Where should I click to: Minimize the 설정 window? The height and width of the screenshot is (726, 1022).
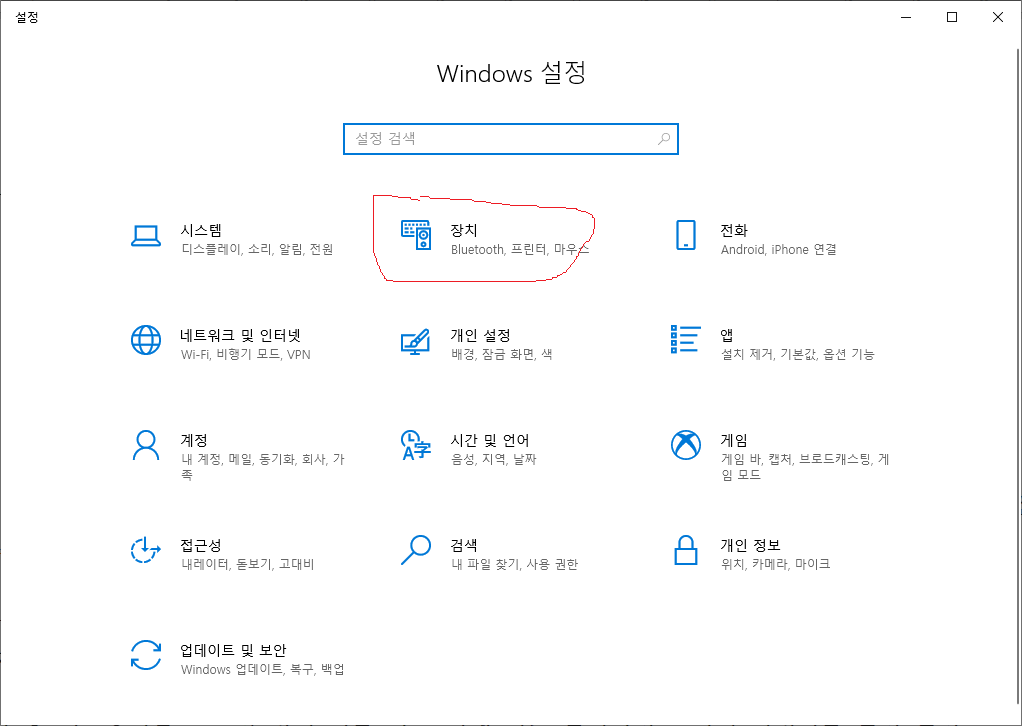(906, 18)
